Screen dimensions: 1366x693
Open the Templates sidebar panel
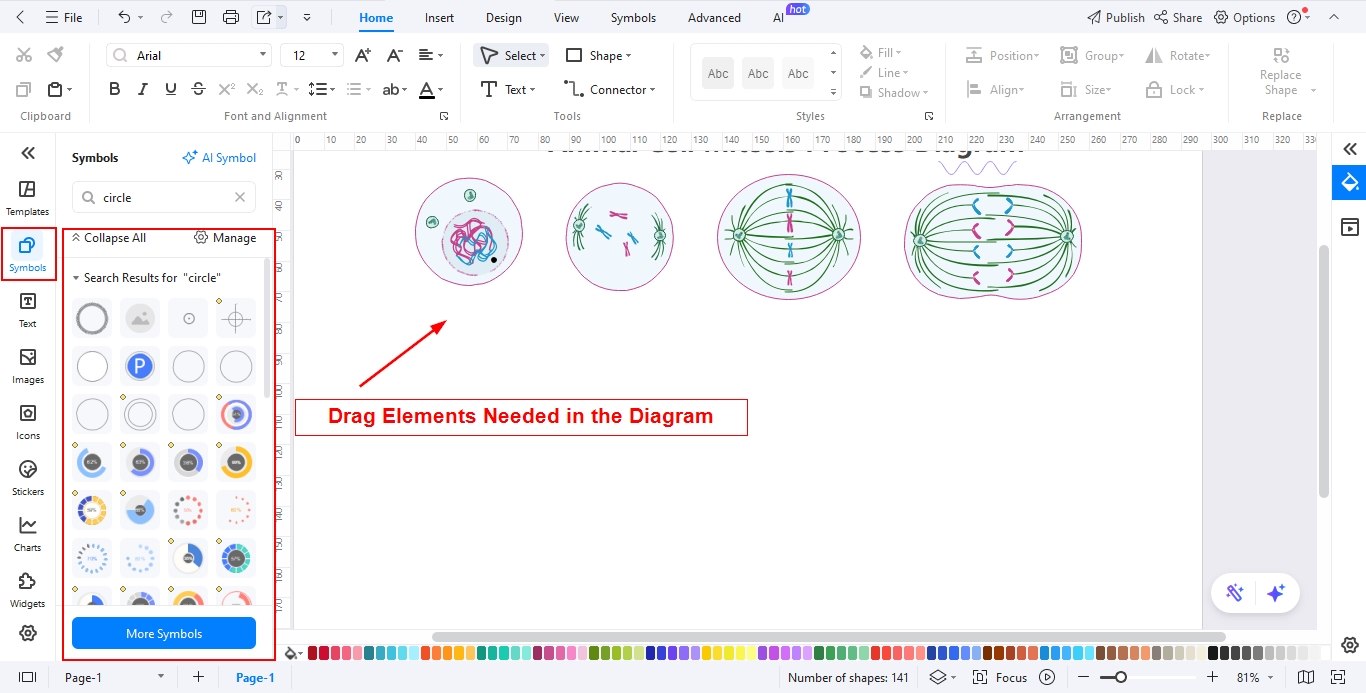(x=27, y=198)
